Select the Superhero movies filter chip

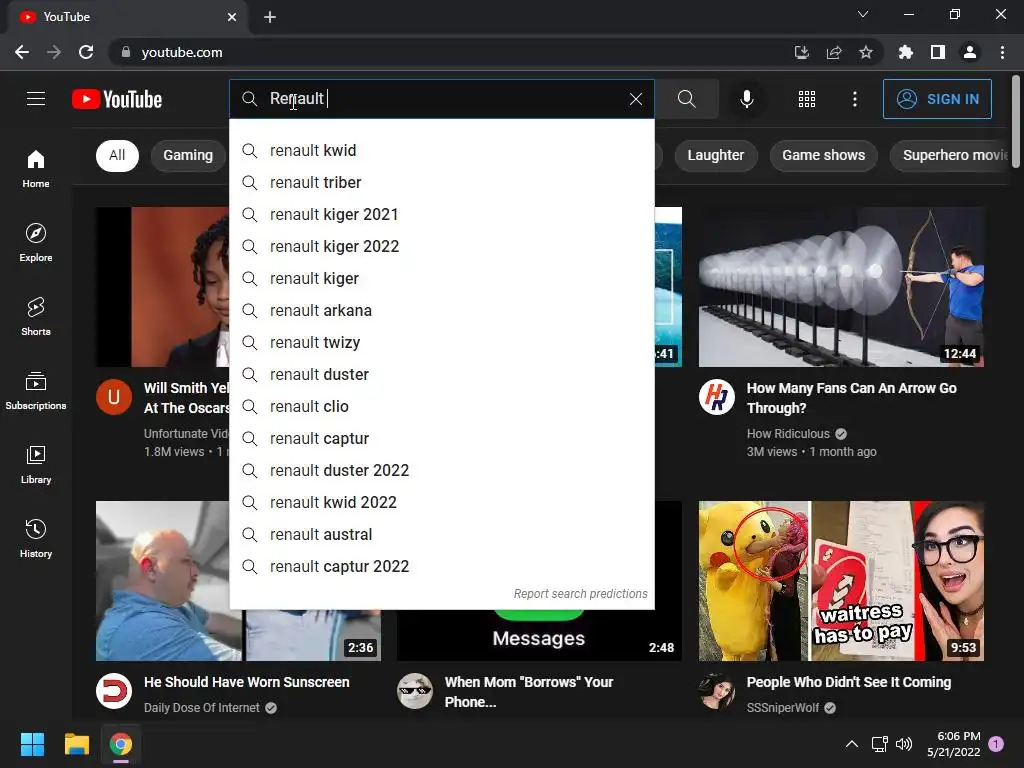pyautogui.click(x=951, y=155)
